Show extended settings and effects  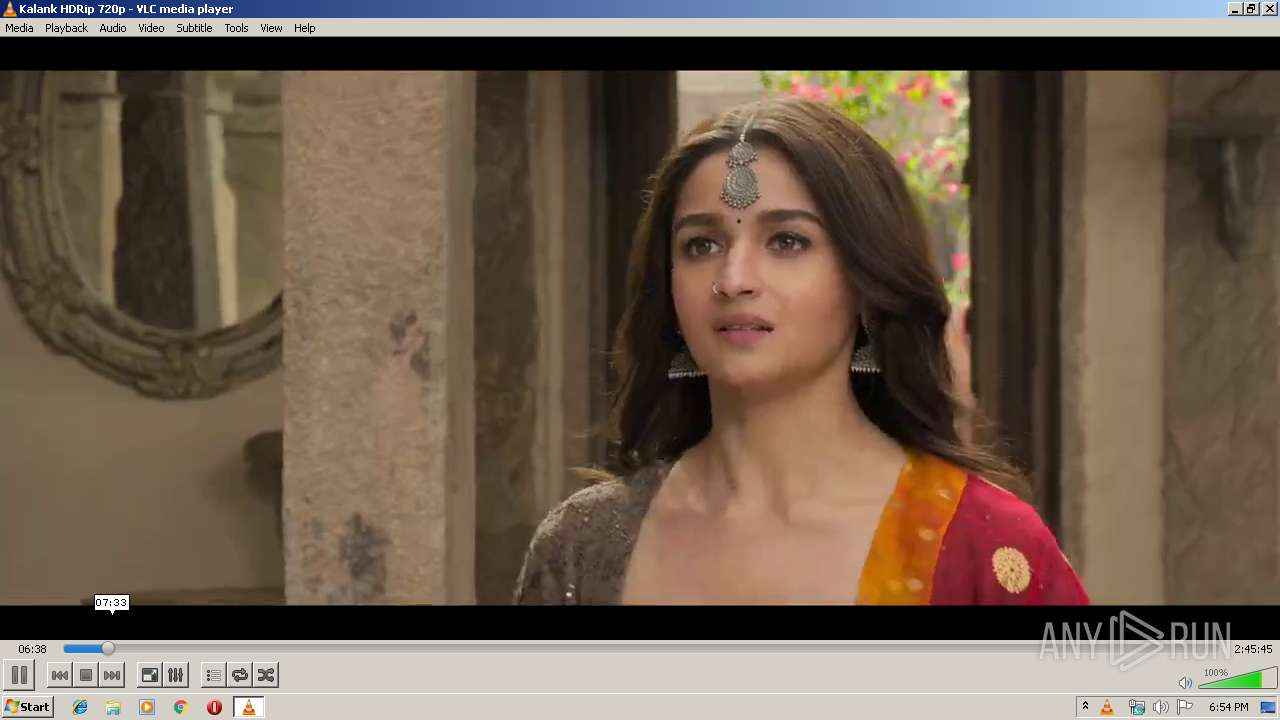point(175,675)
